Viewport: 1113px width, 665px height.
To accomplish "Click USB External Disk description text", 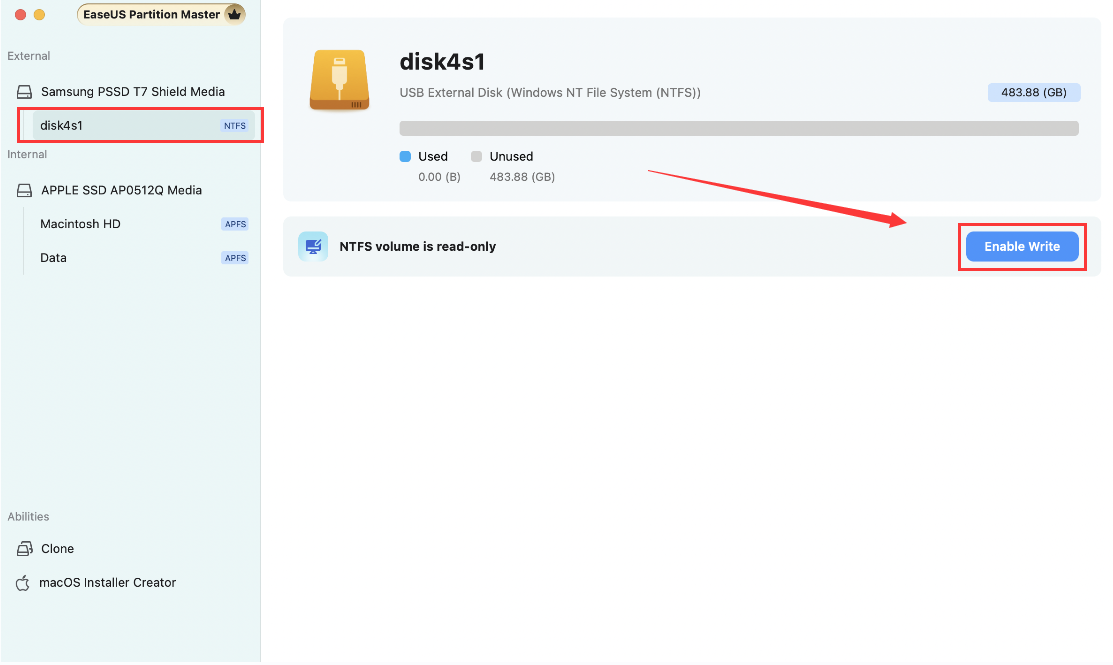I will tap(550, 92).
